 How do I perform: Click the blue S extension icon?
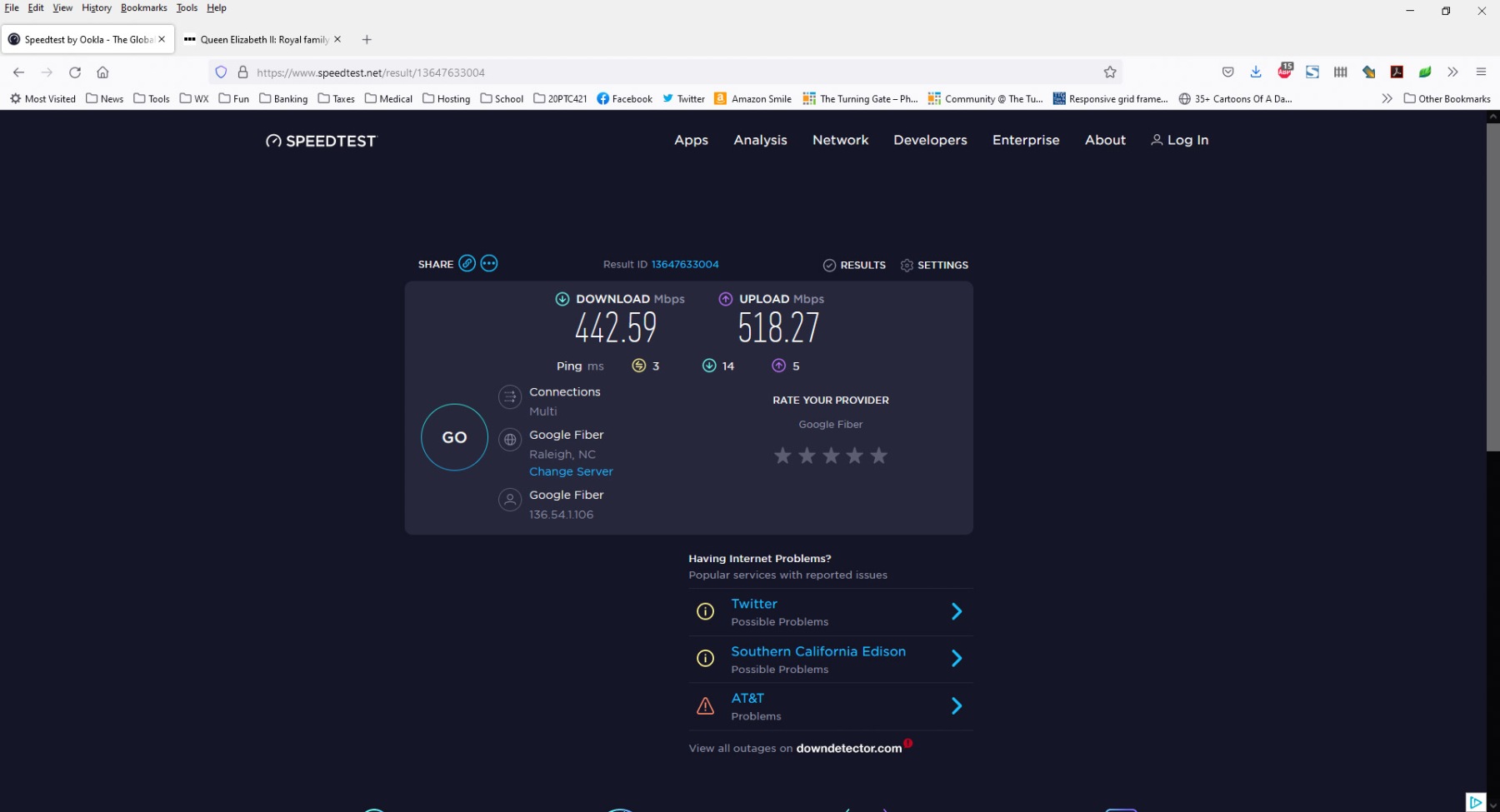[x=1312, y=72]
